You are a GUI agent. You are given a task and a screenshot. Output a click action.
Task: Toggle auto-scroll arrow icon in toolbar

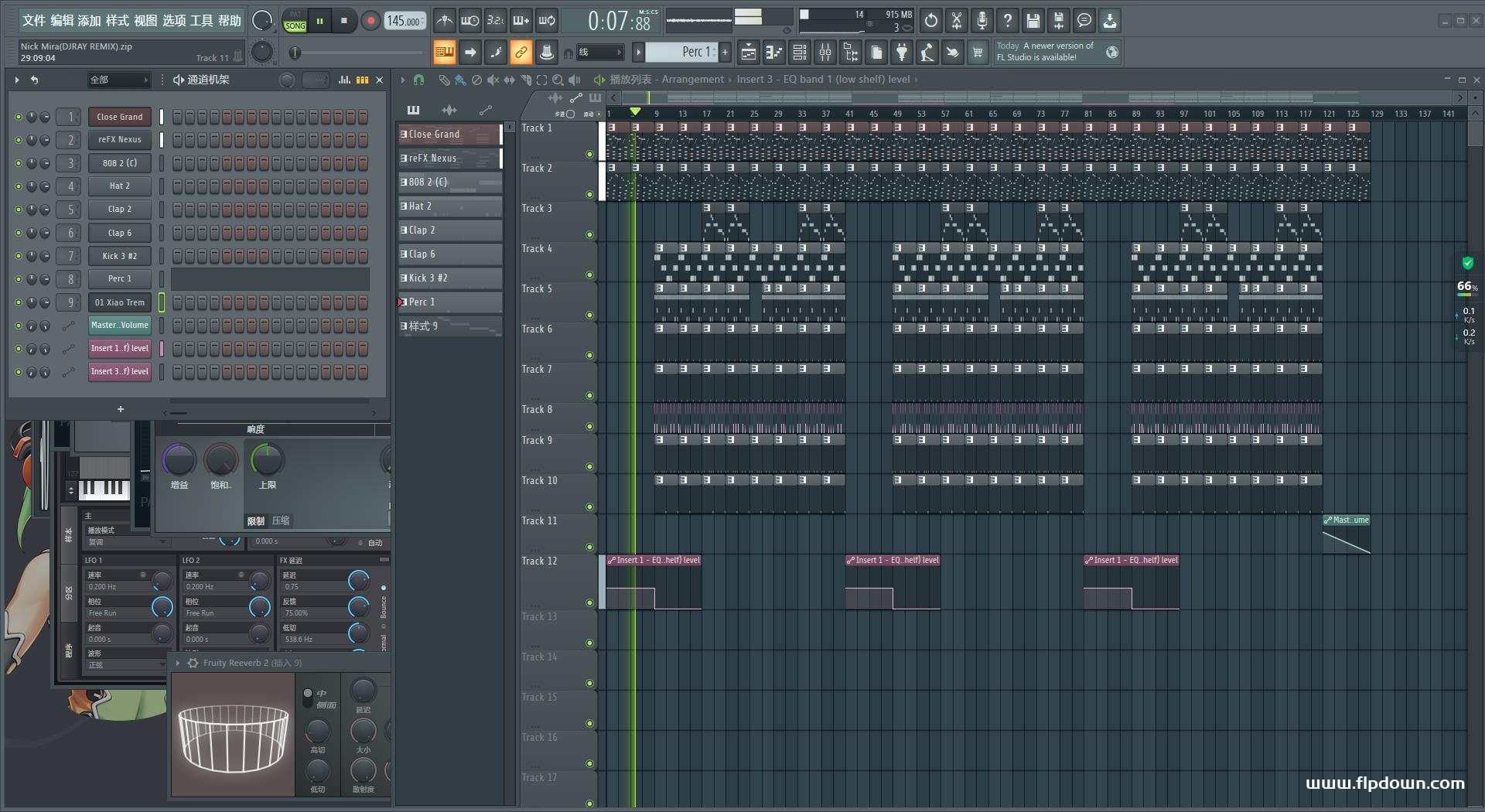470,53
